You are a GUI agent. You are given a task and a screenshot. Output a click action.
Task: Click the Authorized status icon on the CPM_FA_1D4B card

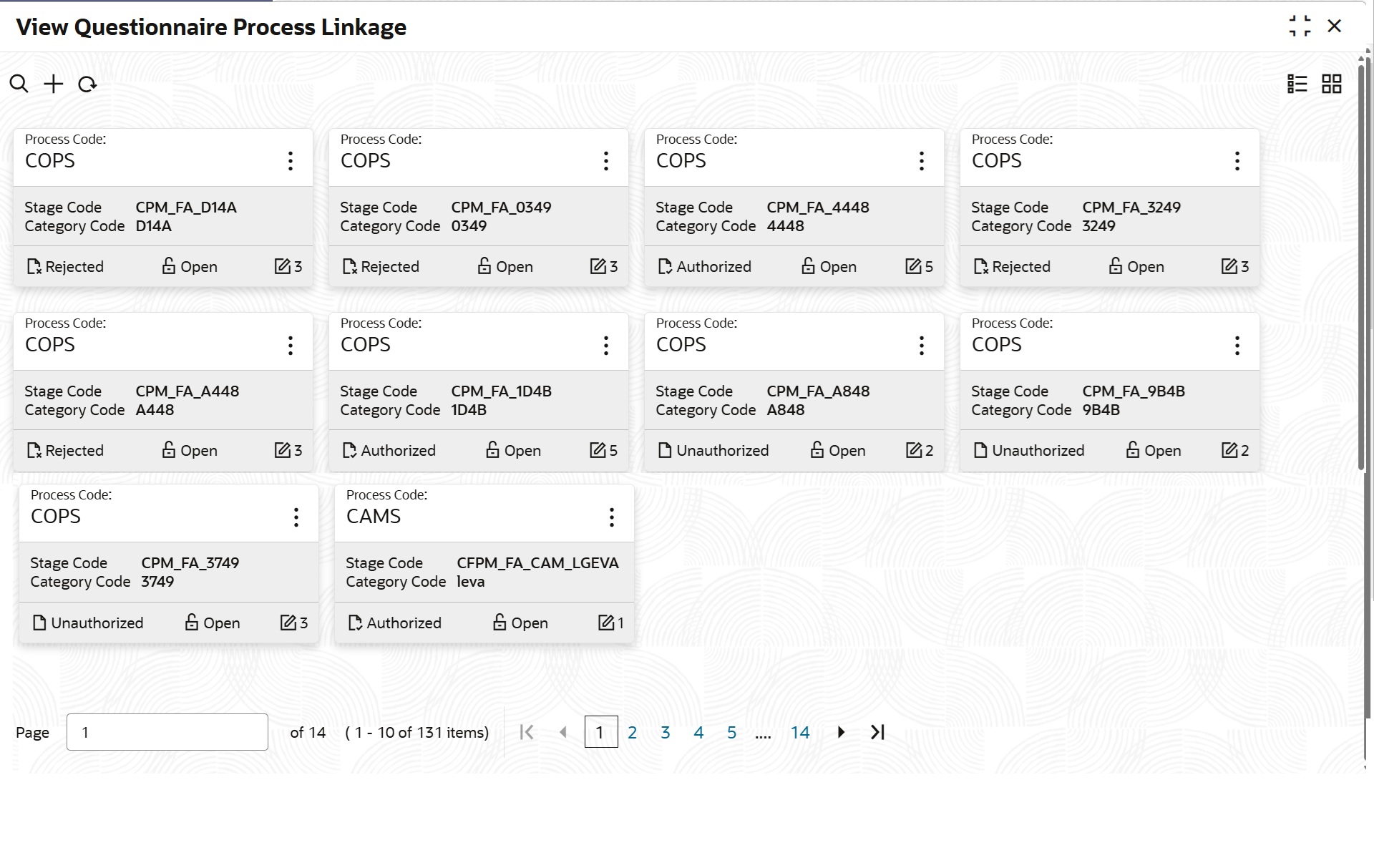(349, 451)
